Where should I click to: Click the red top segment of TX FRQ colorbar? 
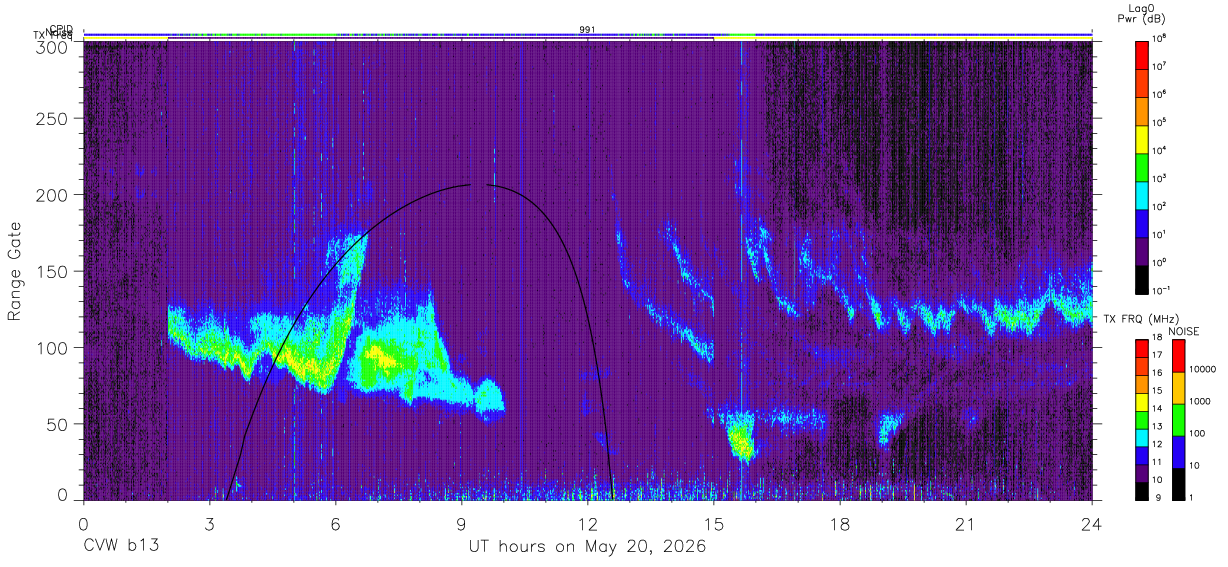(1142, 348)
